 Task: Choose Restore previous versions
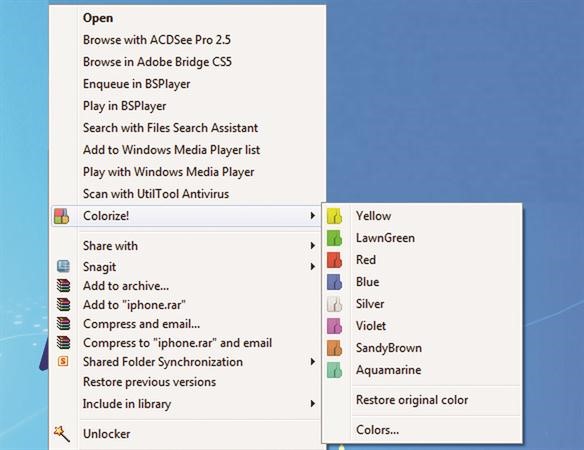[x=149, y=382]
